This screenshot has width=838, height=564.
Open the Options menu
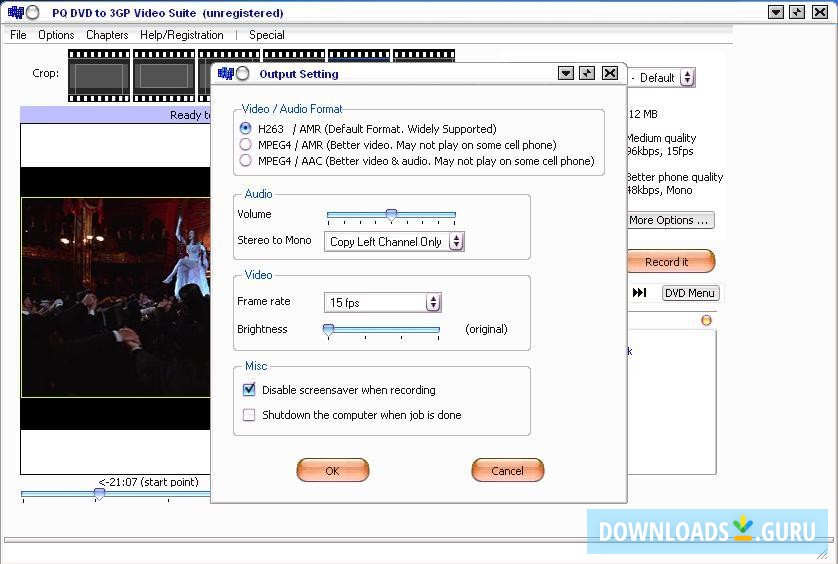56,35
